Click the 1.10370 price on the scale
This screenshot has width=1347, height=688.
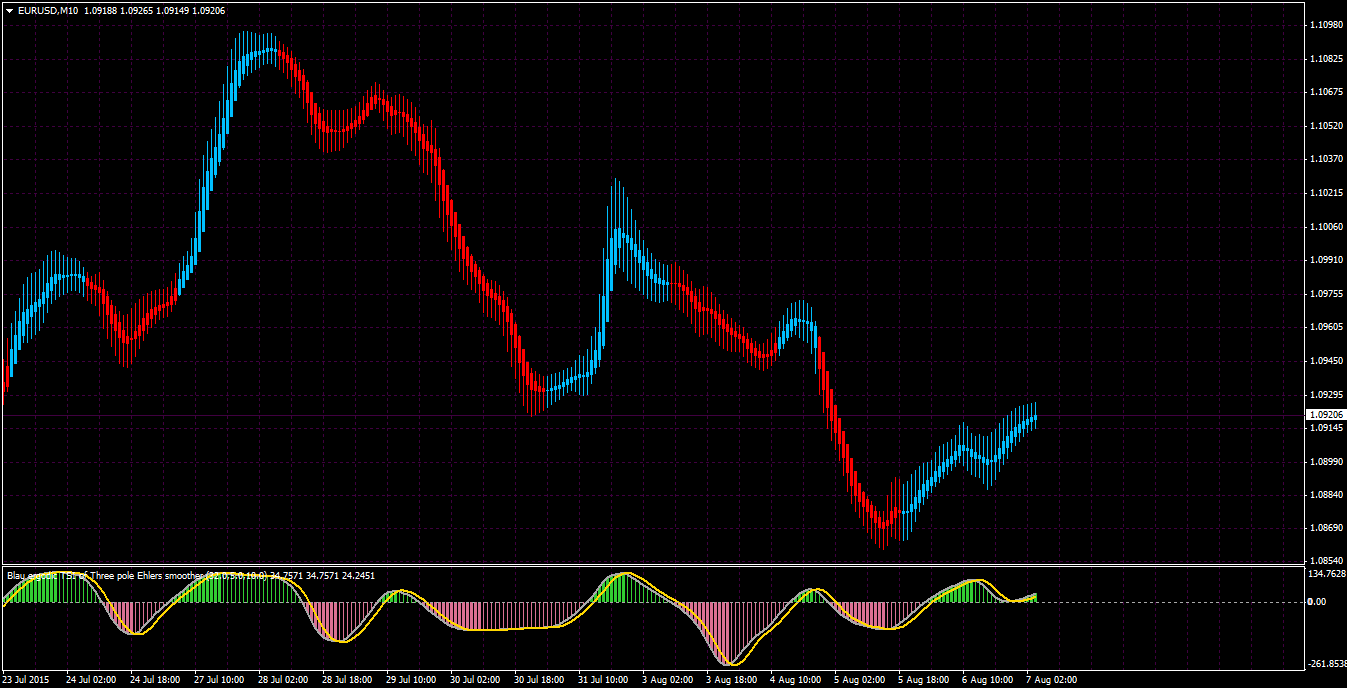(x=1326, y=159)
